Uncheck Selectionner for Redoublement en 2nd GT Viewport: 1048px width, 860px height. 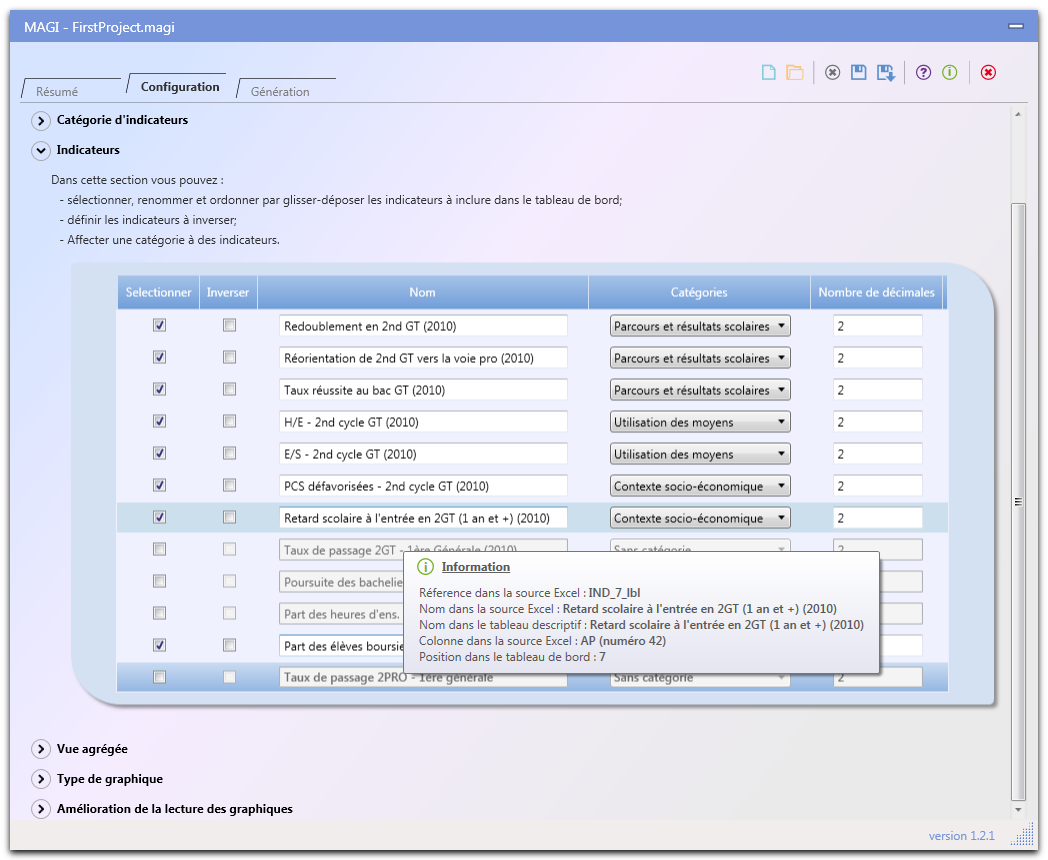point(160,326)
